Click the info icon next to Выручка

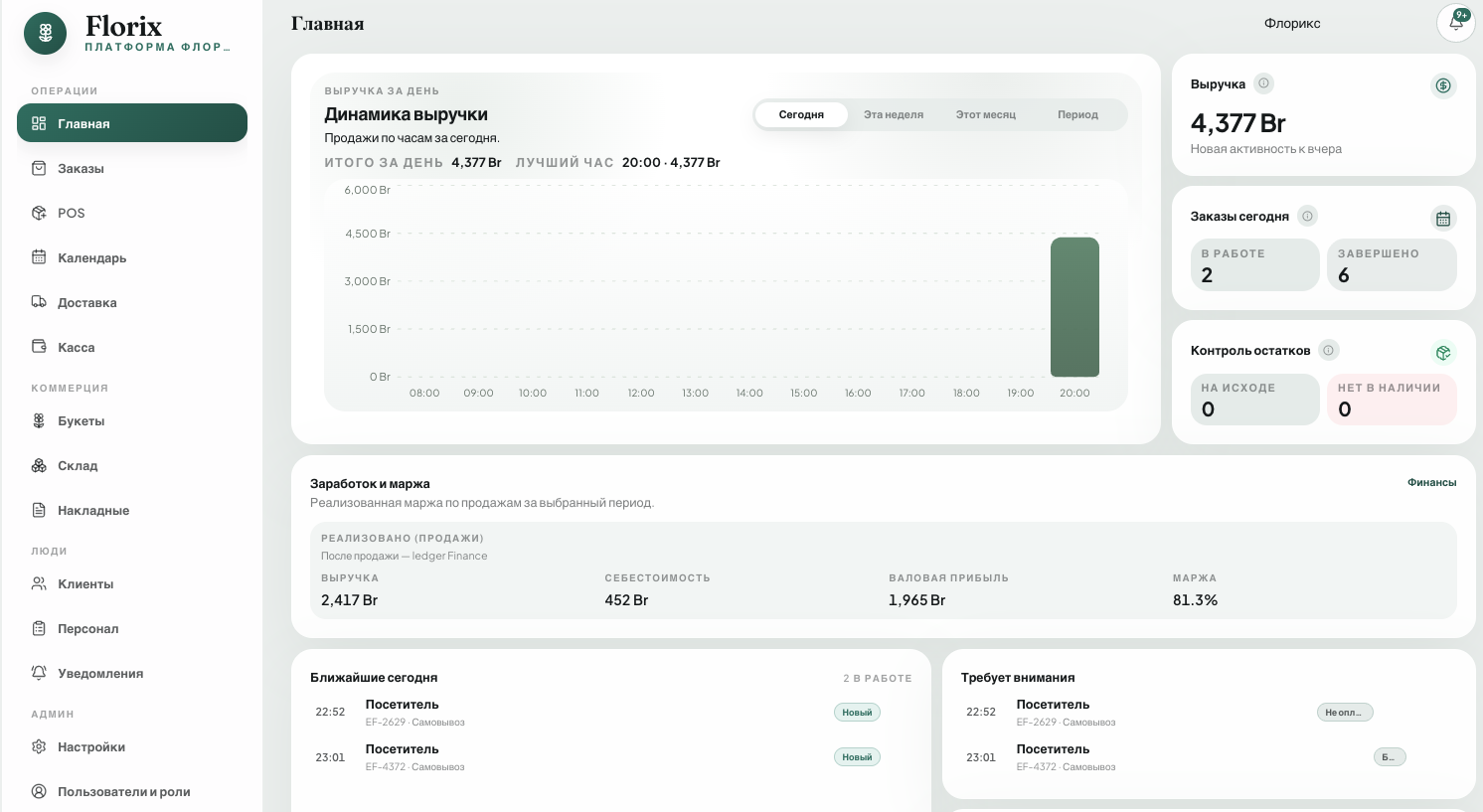pos(1263,83)
